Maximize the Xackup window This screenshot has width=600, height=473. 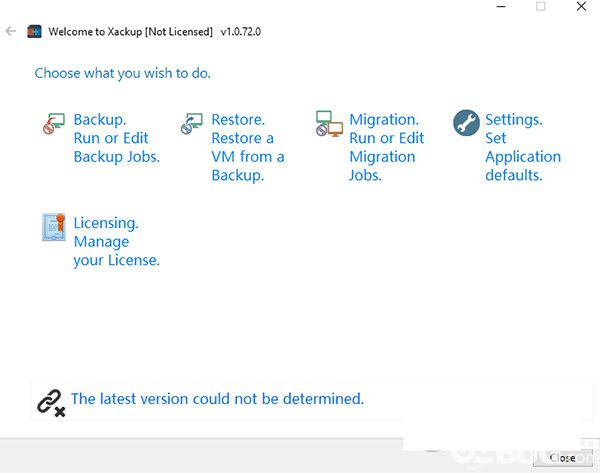[540, 7]
